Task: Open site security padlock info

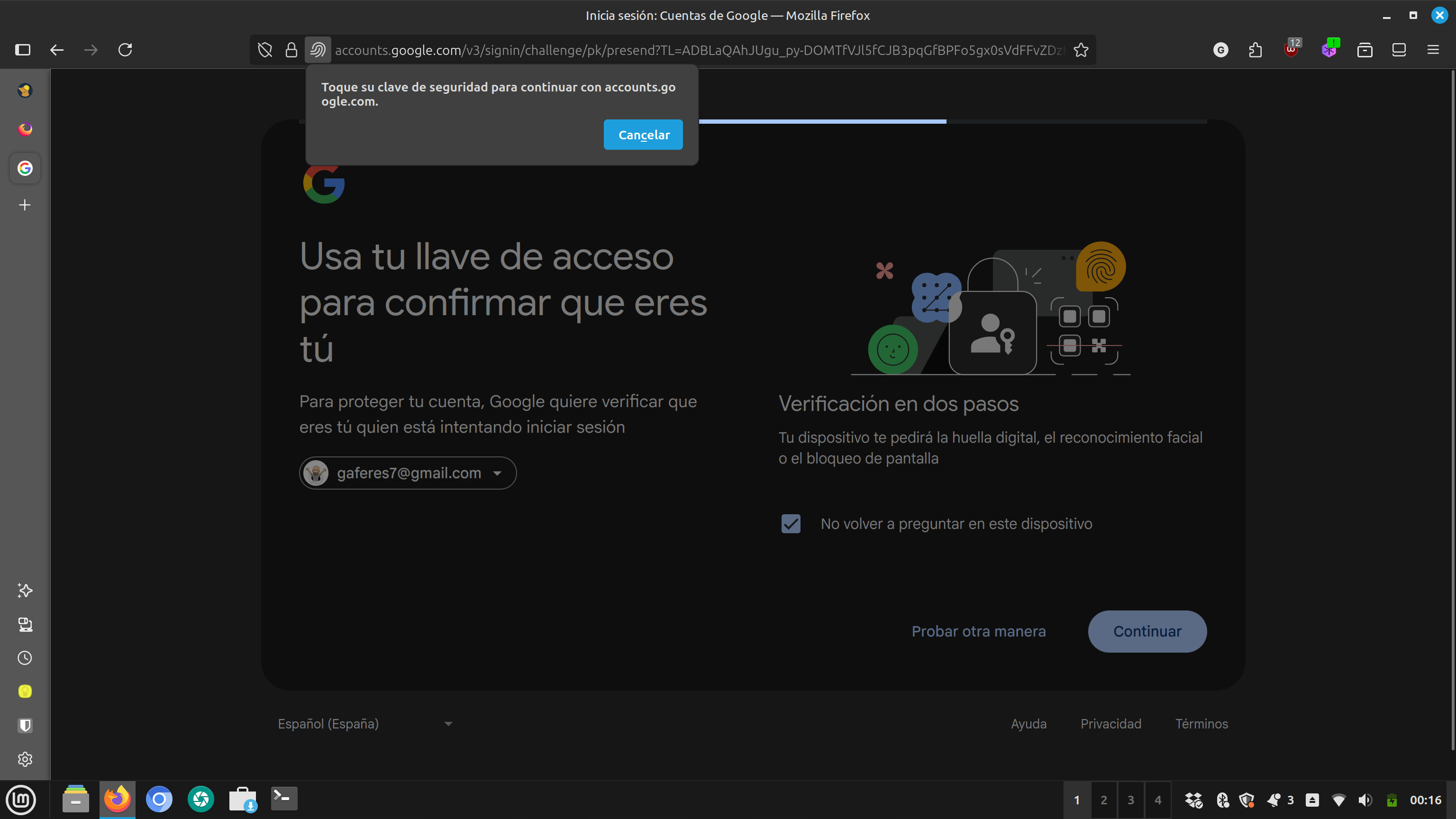Action: click(x=291, y=50)
